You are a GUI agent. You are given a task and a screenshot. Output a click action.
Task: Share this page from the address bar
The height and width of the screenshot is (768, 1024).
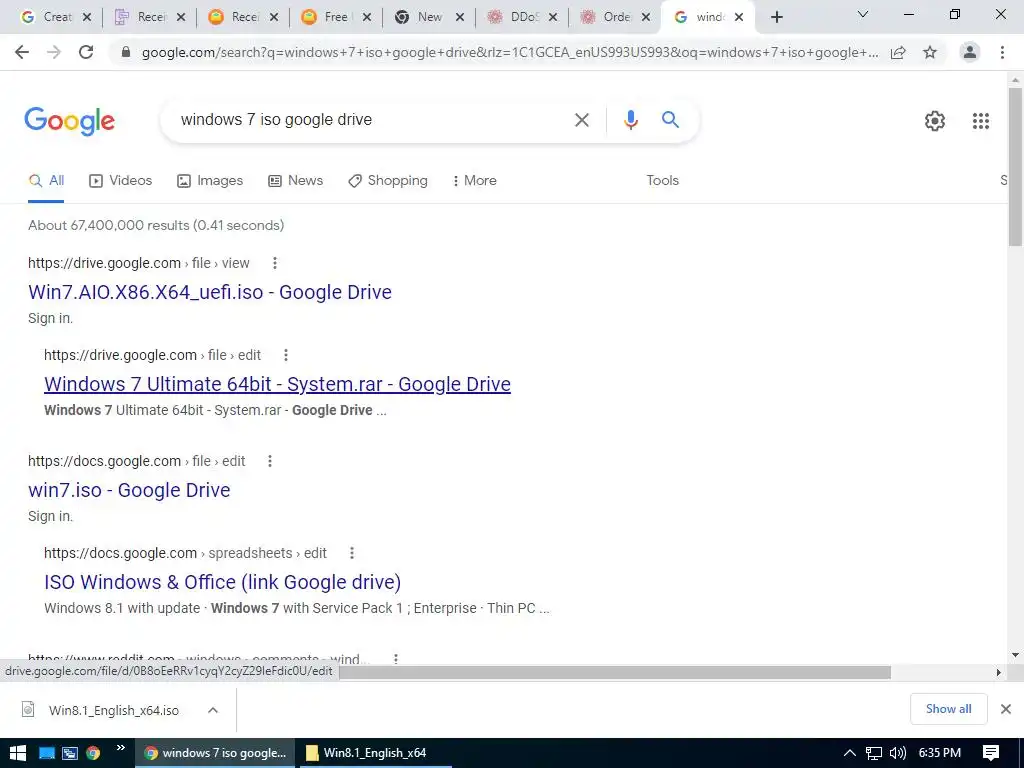pos(898,52)
